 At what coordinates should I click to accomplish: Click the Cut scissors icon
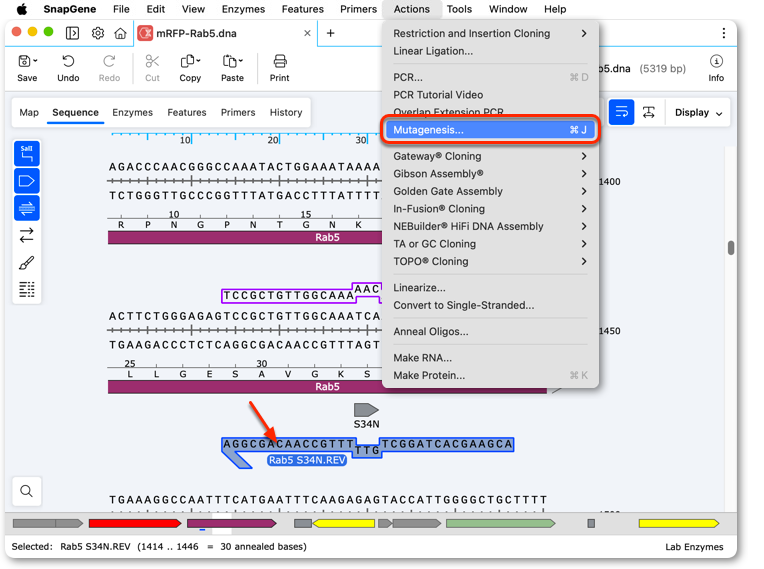[x=152, y=61]
